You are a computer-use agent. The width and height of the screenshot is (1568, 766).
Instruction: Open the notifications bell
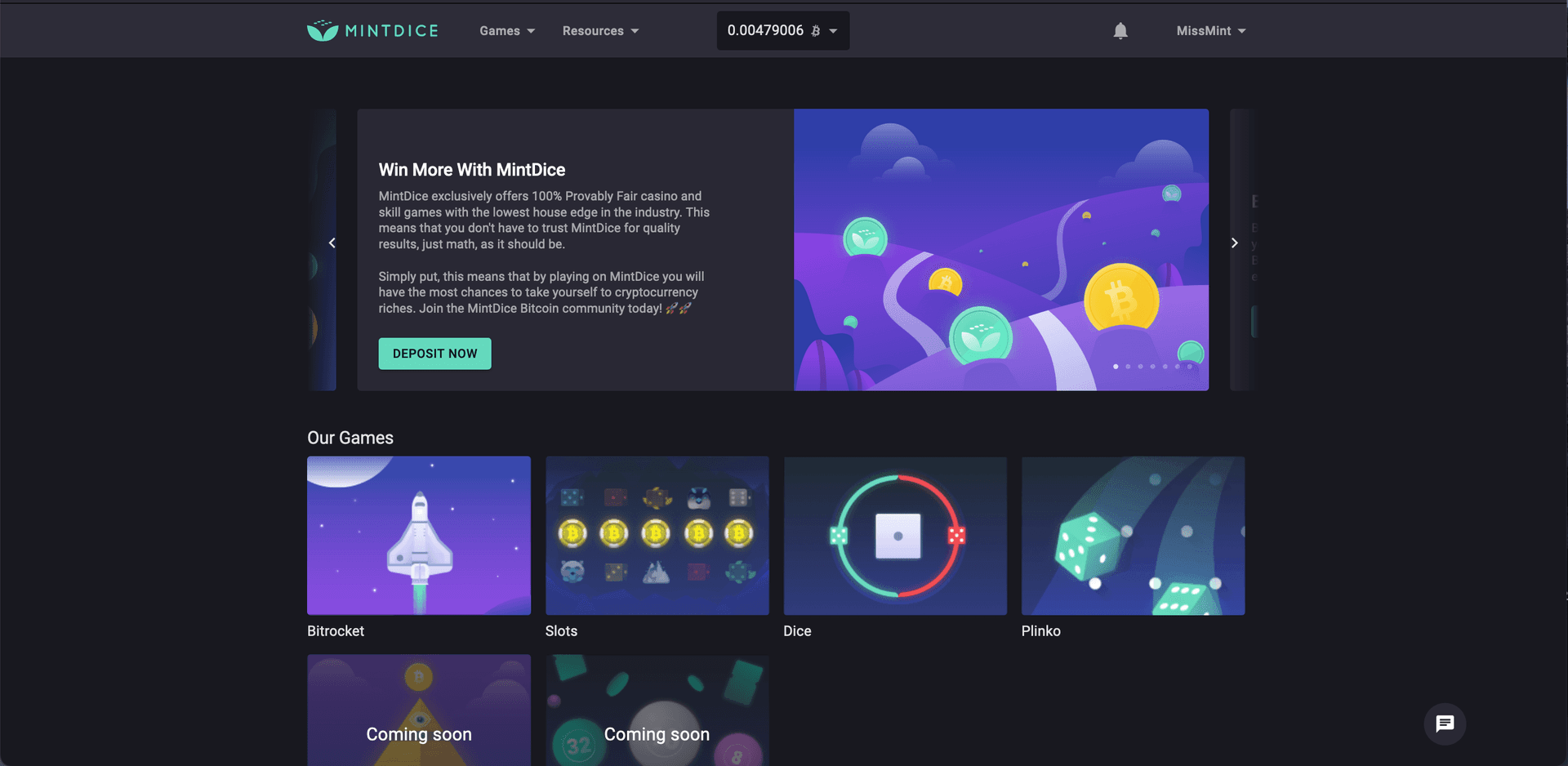[x=1120, y=31]
